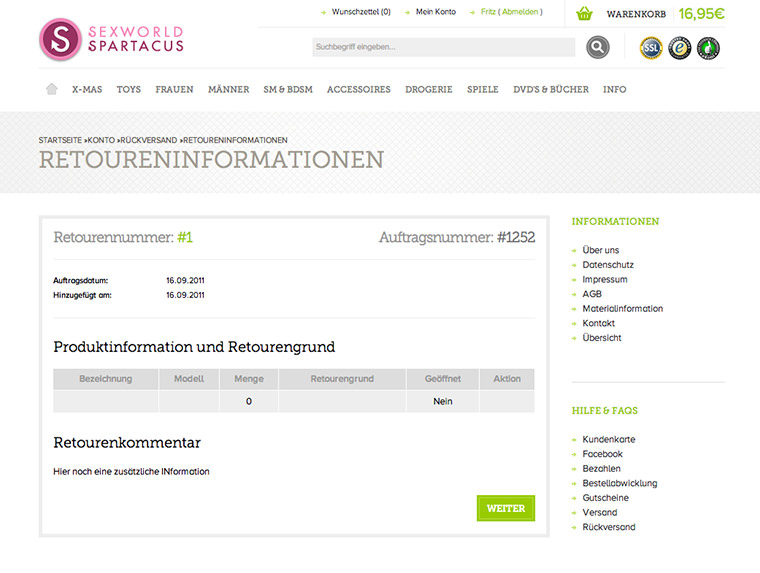Open the Facebook link

coord(602,454)
